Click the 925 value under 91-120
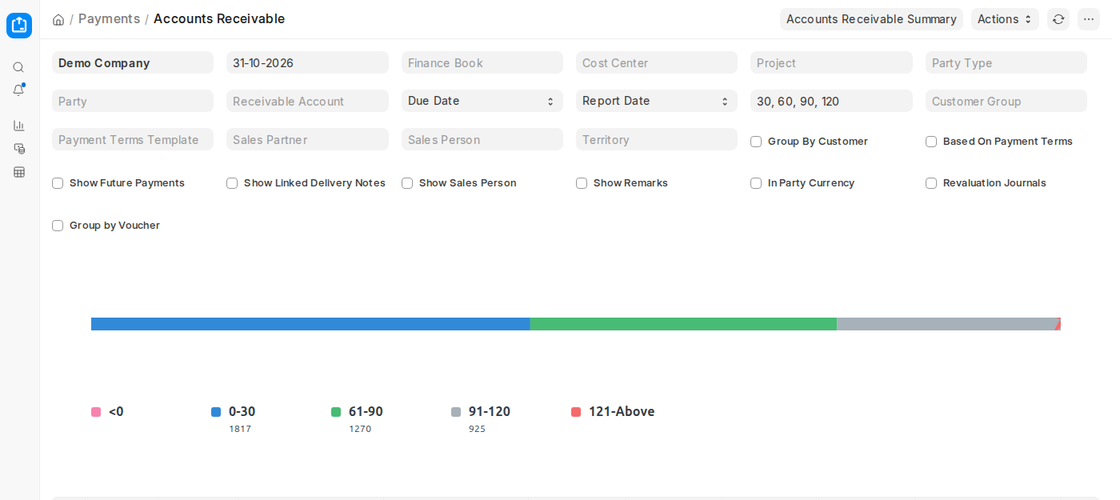The width and height of the screenshot is (1120, 500). 477,429
